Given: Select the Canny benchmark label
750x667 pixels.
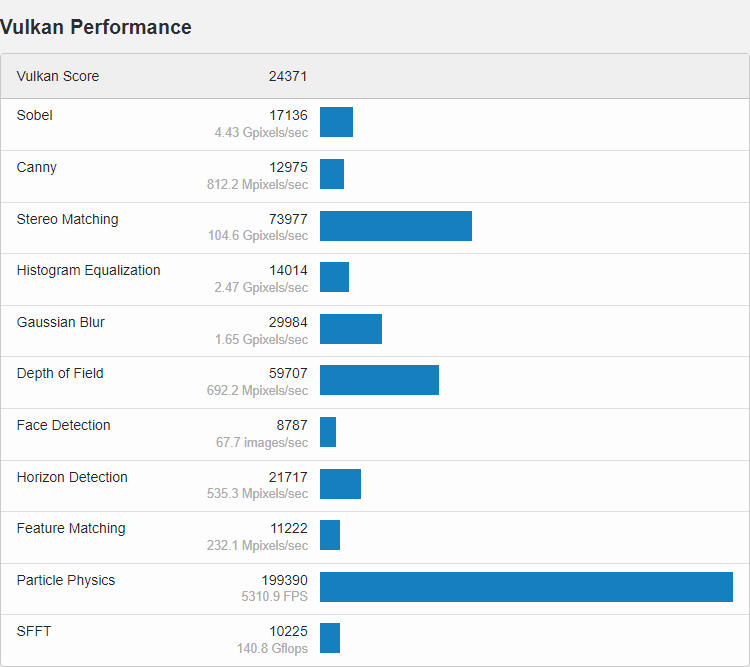Looking at the screenshot, I should 37,167.
